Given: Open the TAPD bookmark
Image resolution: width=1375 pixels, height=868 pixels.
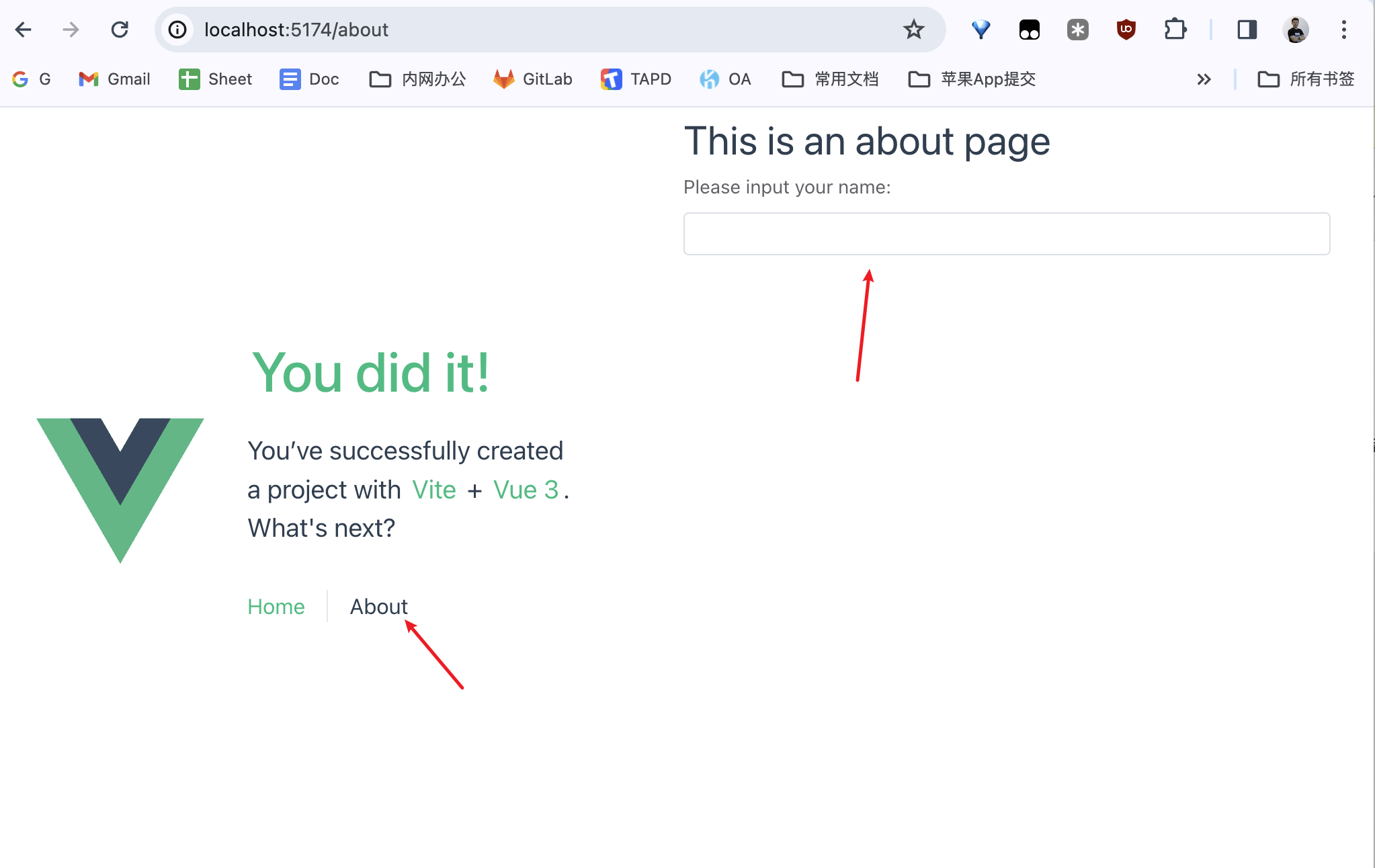Looking at the screenshot, I should click(636, 79).
